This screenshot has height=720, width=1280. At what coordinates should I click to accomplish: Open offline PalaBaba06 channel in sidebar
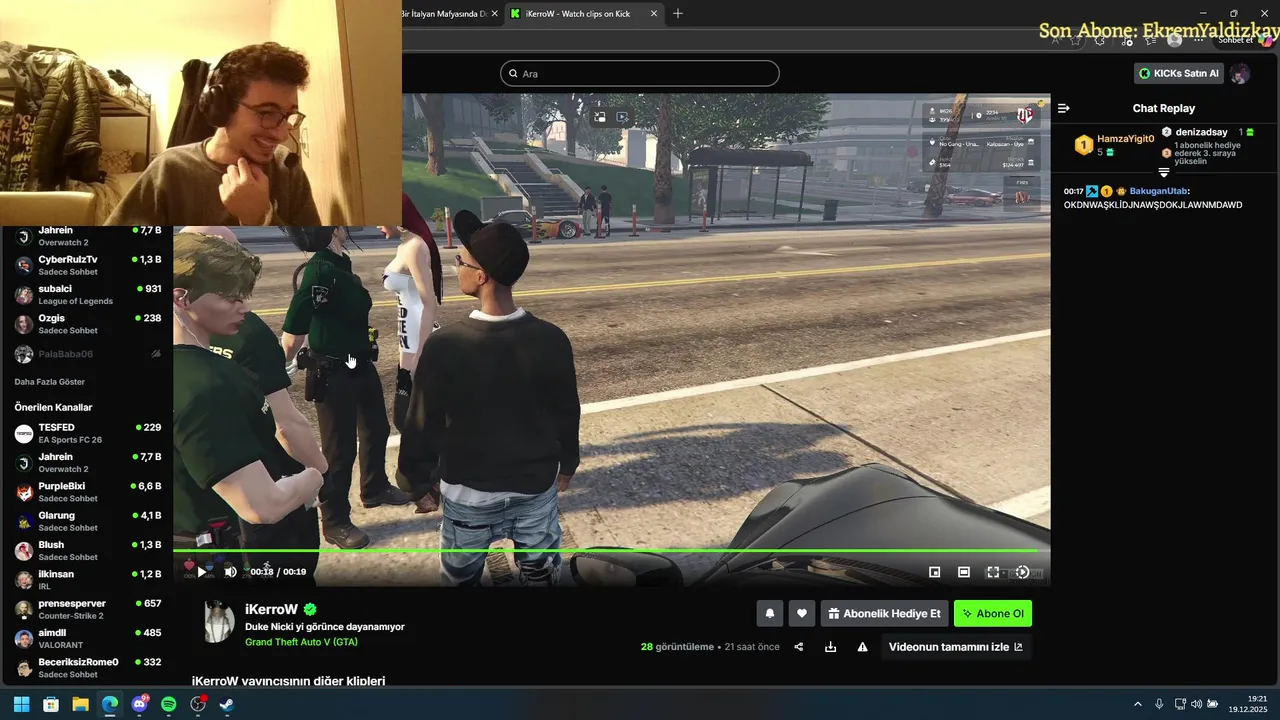88,354
